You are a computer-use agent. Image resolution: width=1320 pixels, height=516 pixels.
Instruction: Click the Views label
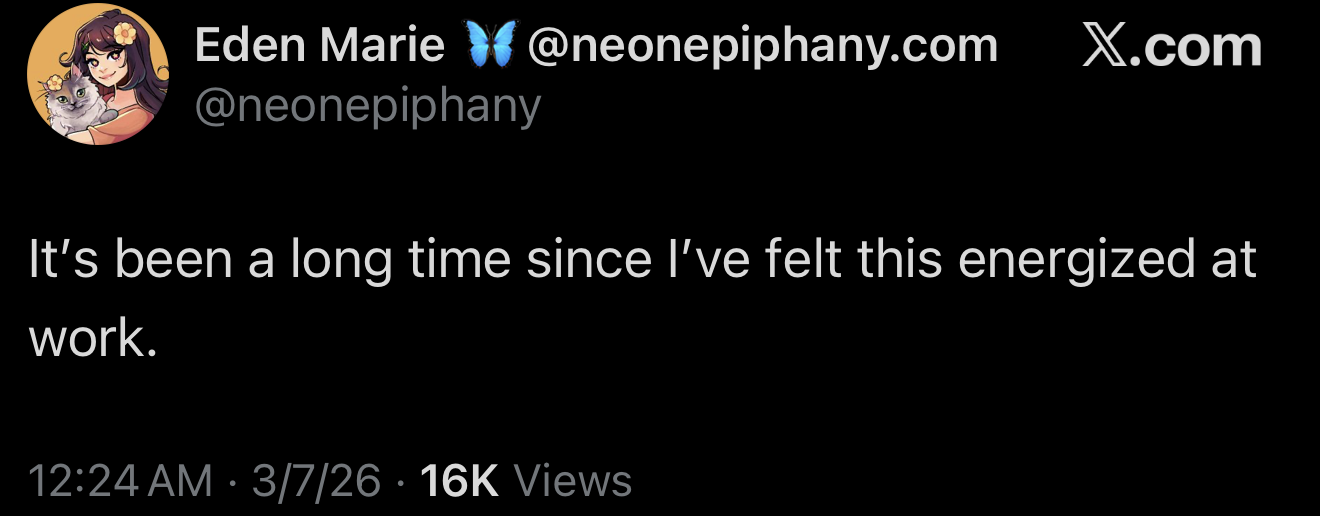coord(572,480)
